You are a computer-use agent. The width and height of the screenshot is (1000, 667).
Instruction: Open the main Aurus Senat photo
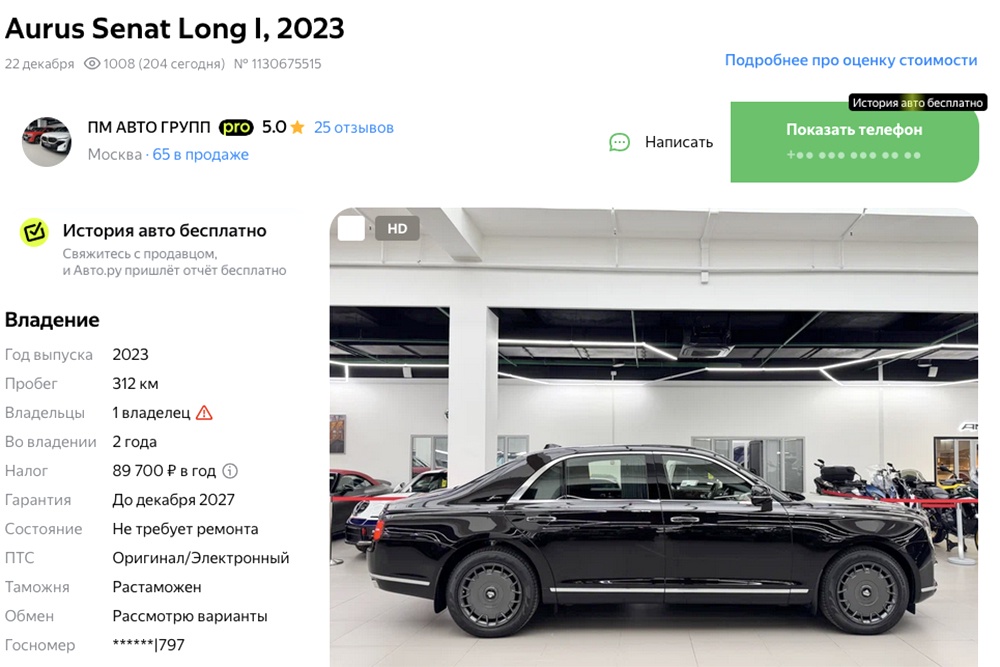[654, 437]
